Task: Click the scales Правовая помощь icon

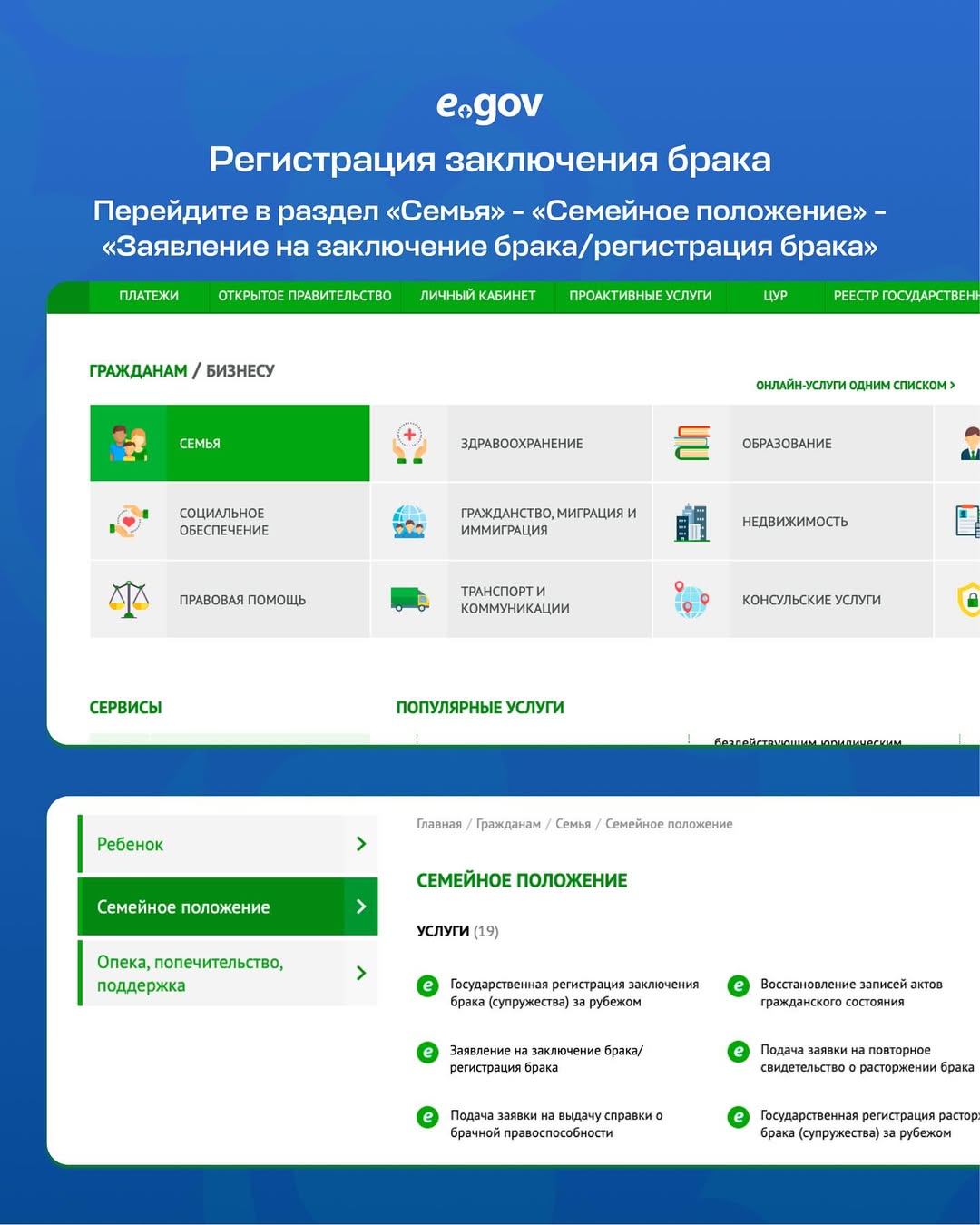Action: click(128, 600)
